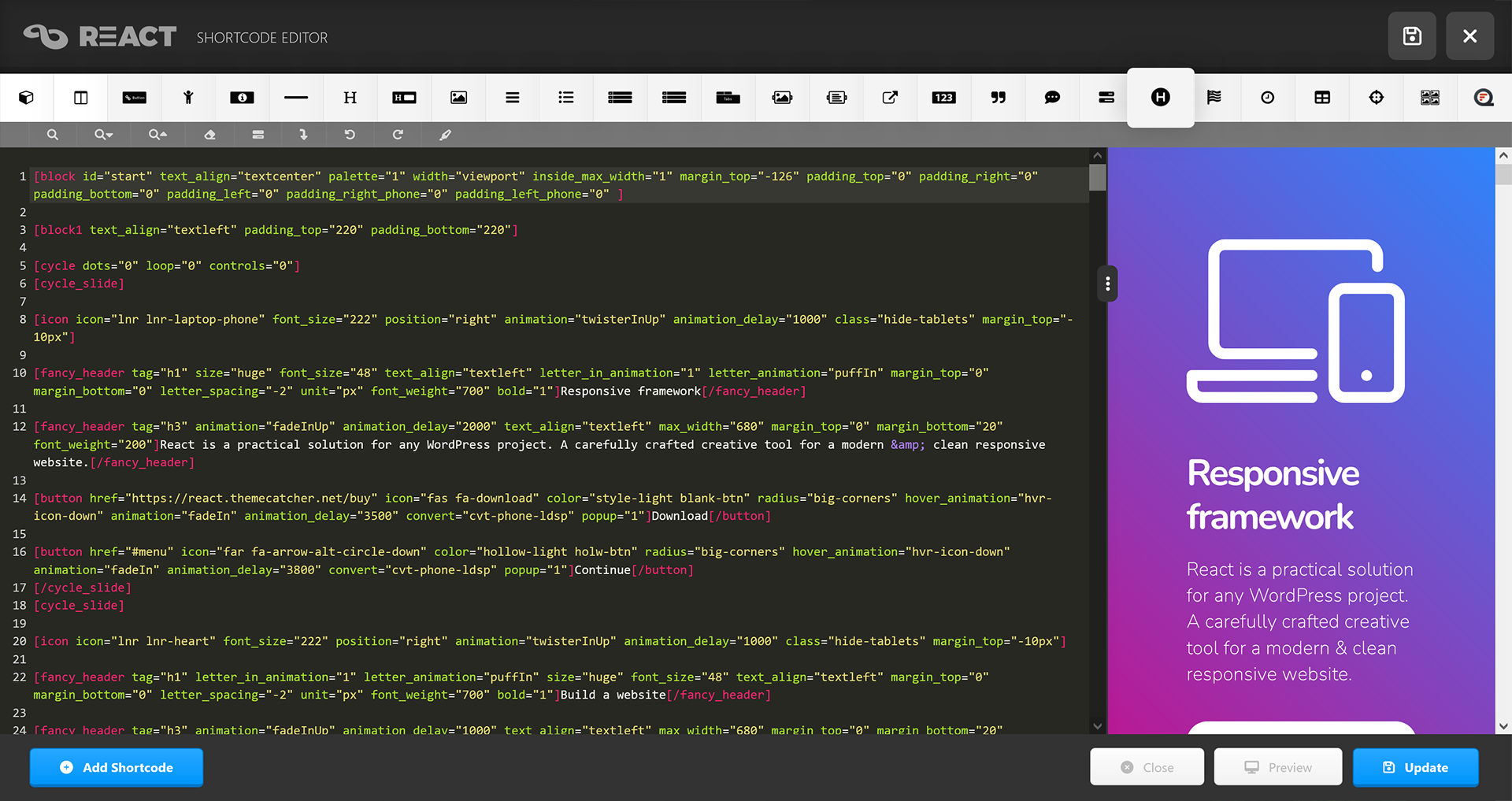Save with the floppy disk icon in header
1512x801 pixels.
[1412, 36]
